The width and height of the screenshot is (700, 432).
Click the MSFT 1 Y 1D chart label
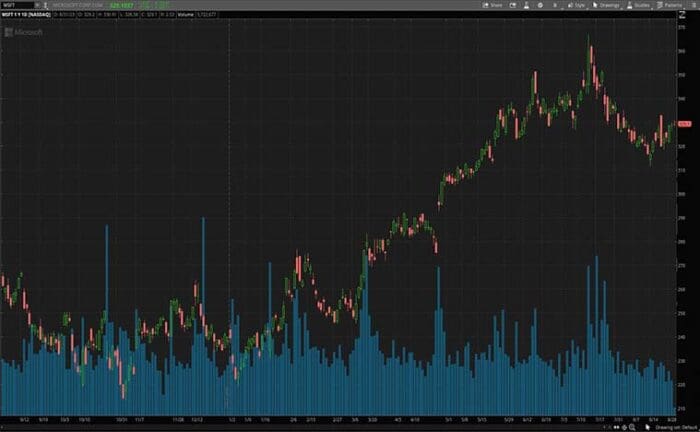26,15
